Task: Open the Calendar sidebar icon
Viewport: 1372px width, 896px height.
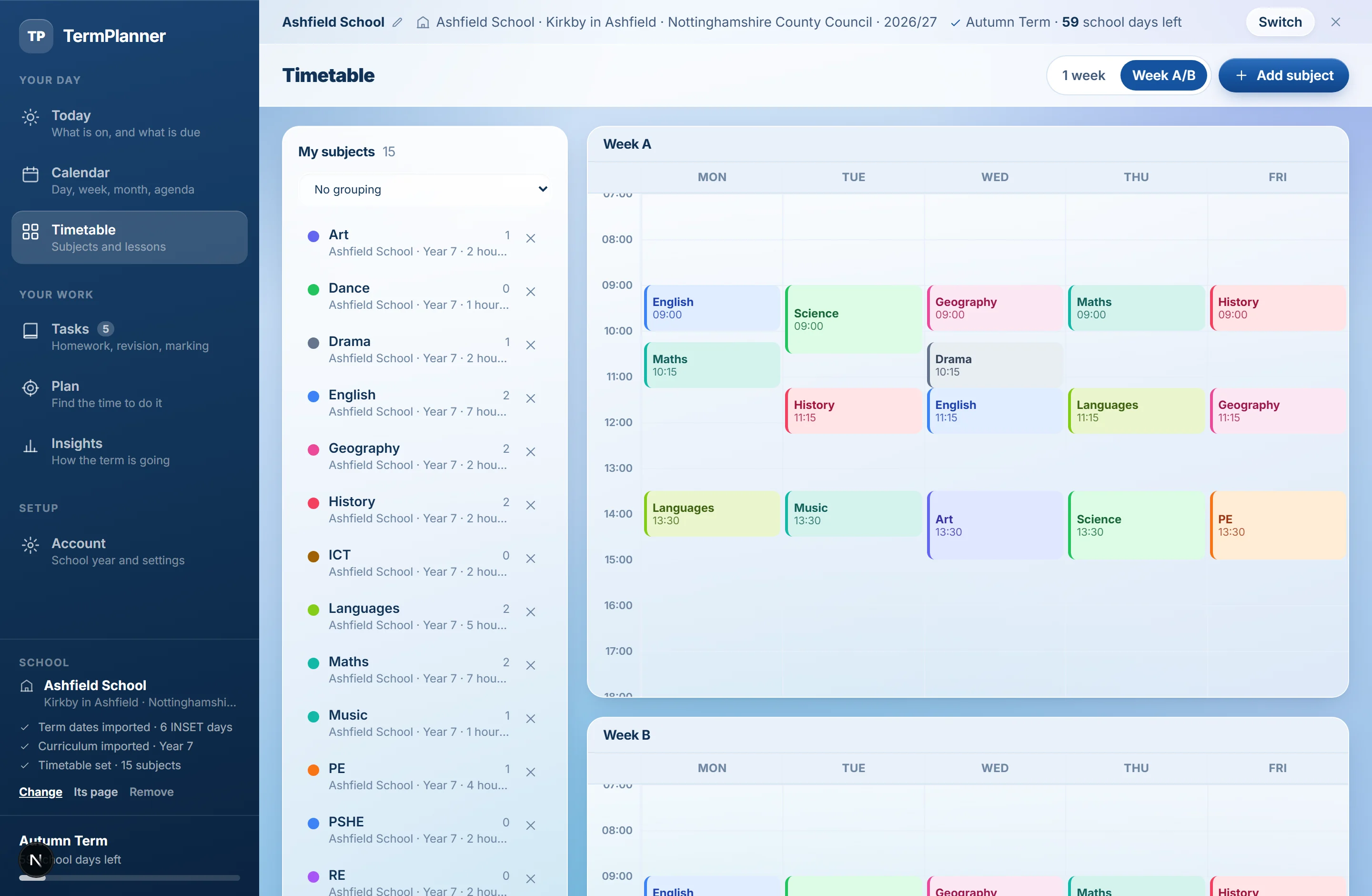Action: pos(30,174)
